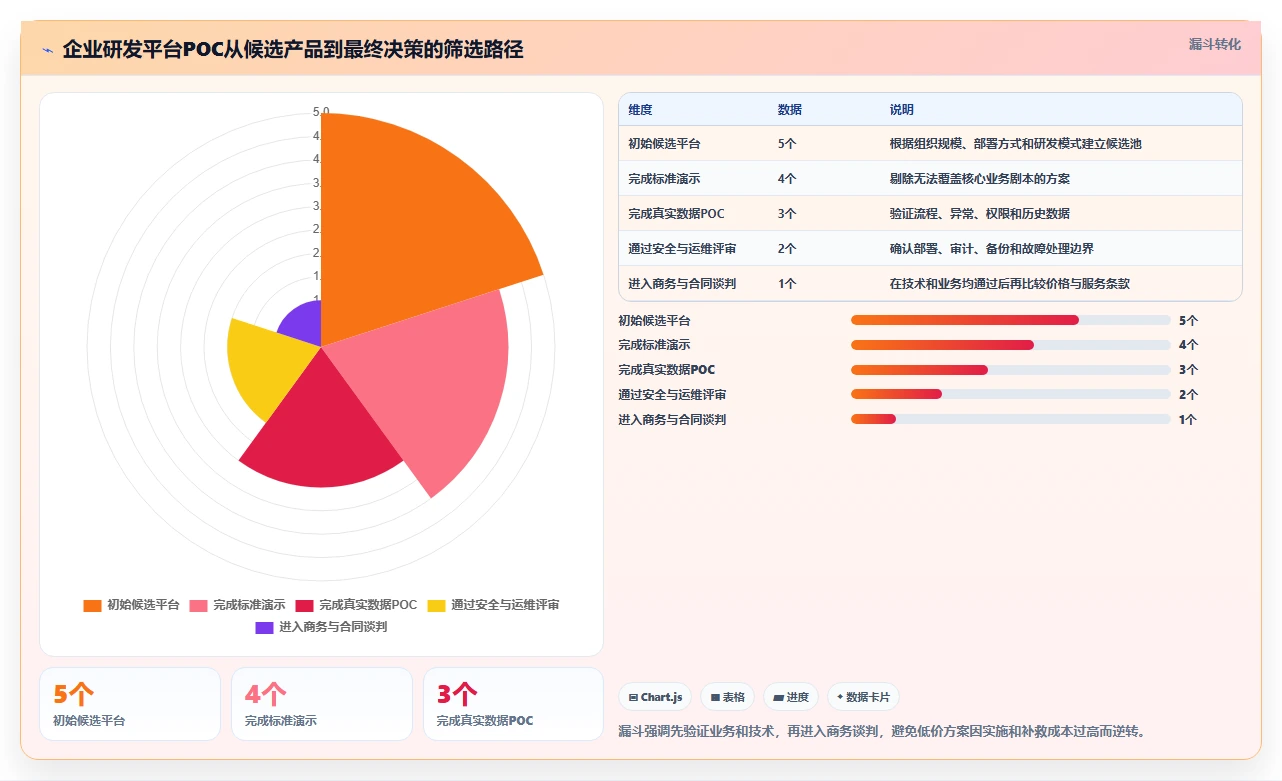Image resolution: width=1282 pixels, height=781 pixels.
Task: Click the lightning icon before the title
Action: (48, 50)
